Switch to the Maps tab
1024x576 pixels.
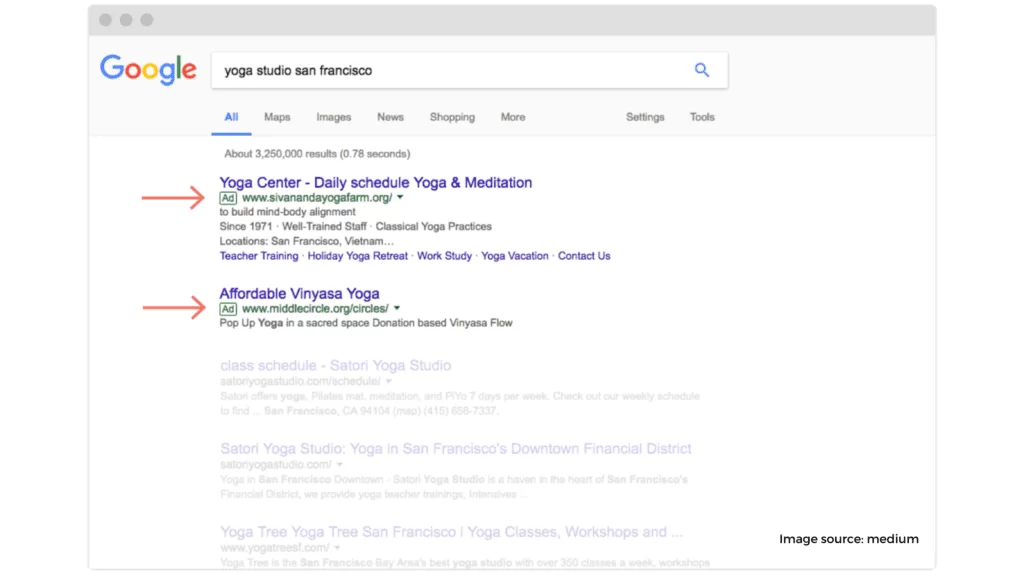277,117
